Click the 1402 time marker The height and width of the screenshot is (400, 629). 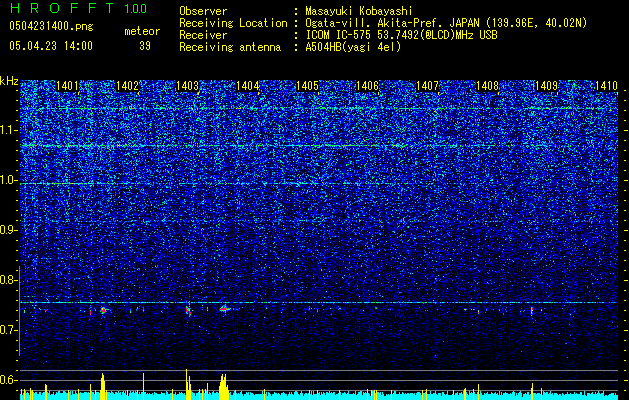tap(127, 85)
